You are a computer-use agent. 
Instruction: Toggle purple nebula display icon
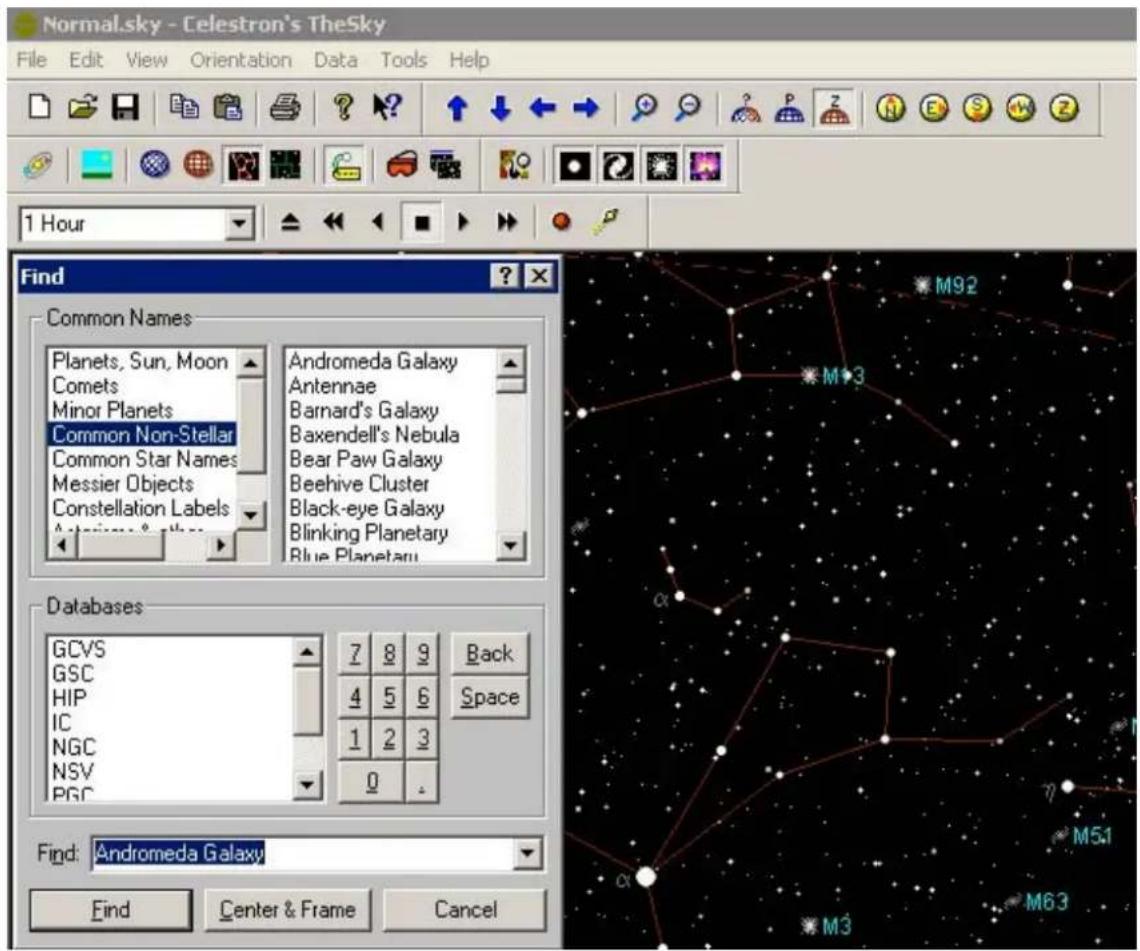point(705,166)
